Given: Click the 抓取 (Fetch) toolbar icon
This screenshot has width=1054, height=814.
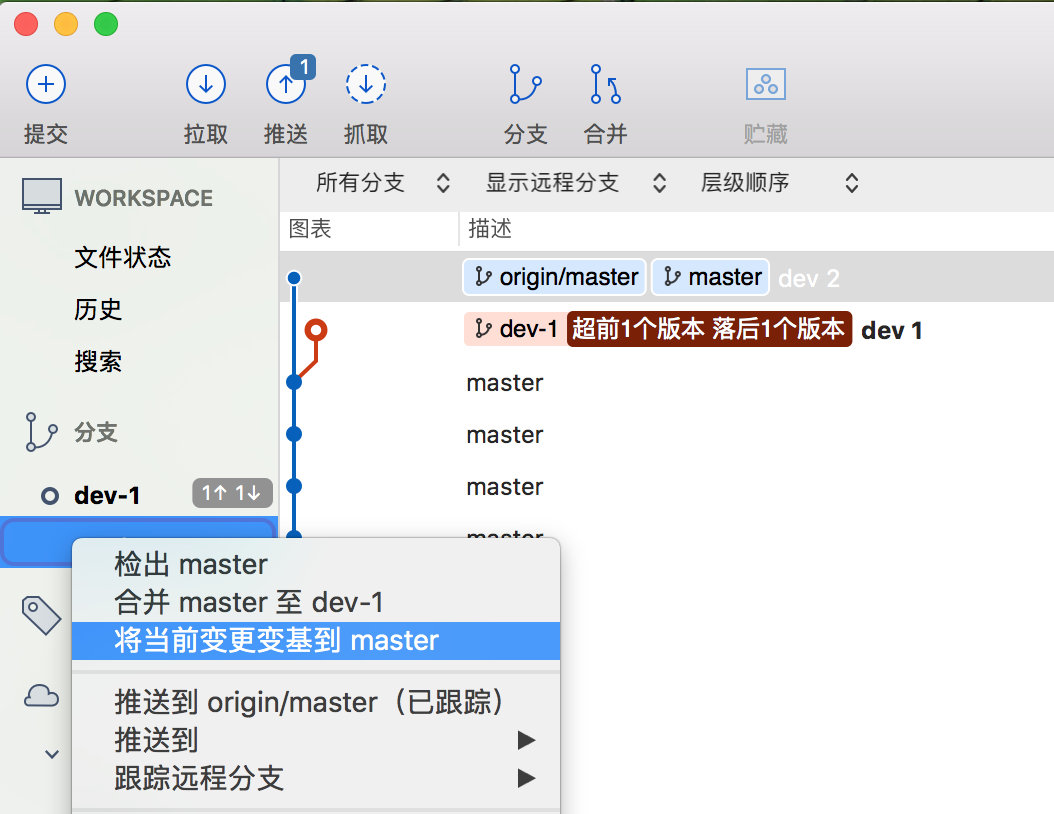Looking at the screenshot, I should pos(365,86).
